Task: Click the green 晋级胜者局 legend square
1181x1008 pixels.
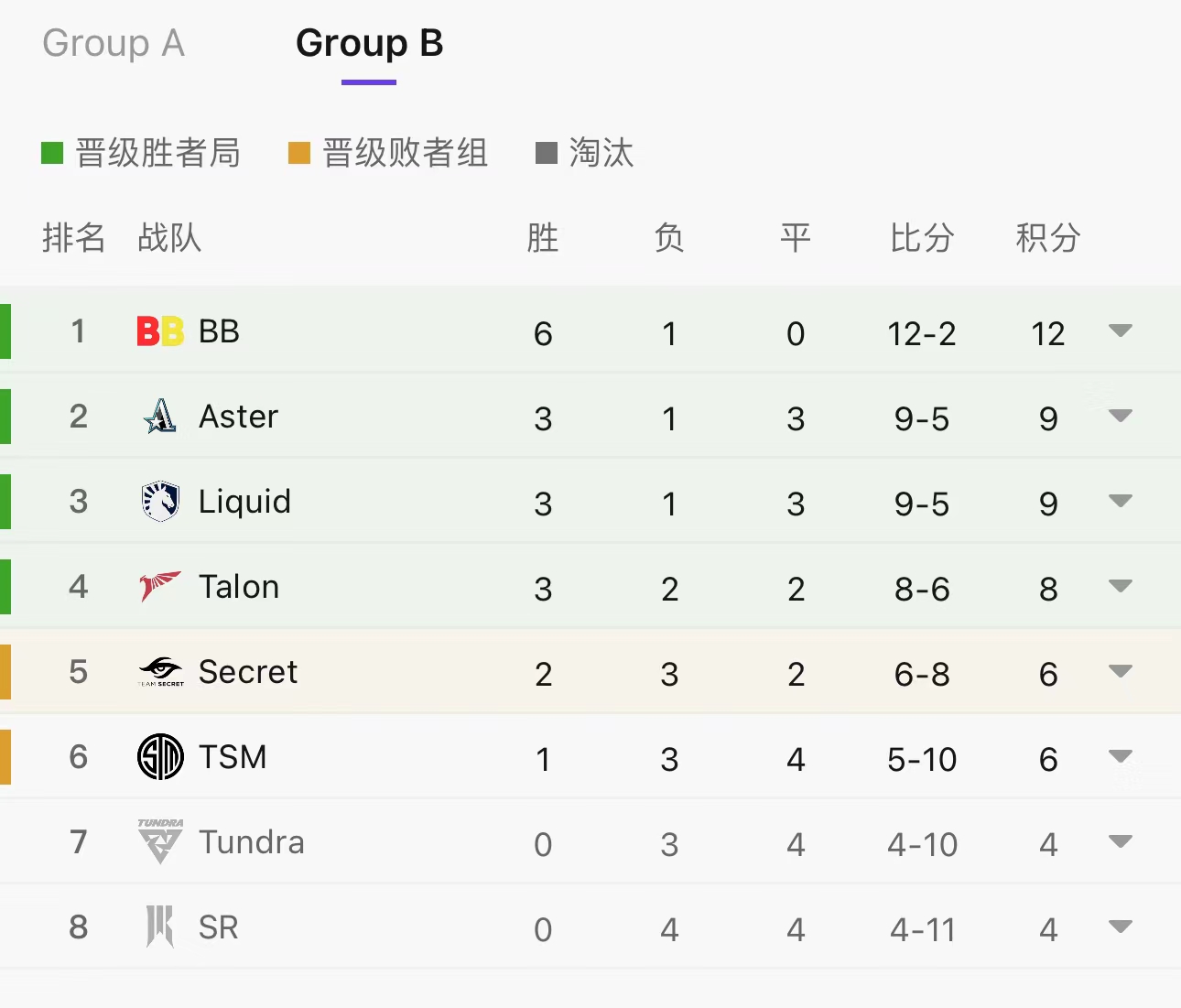Action: [x=52, y=153]
